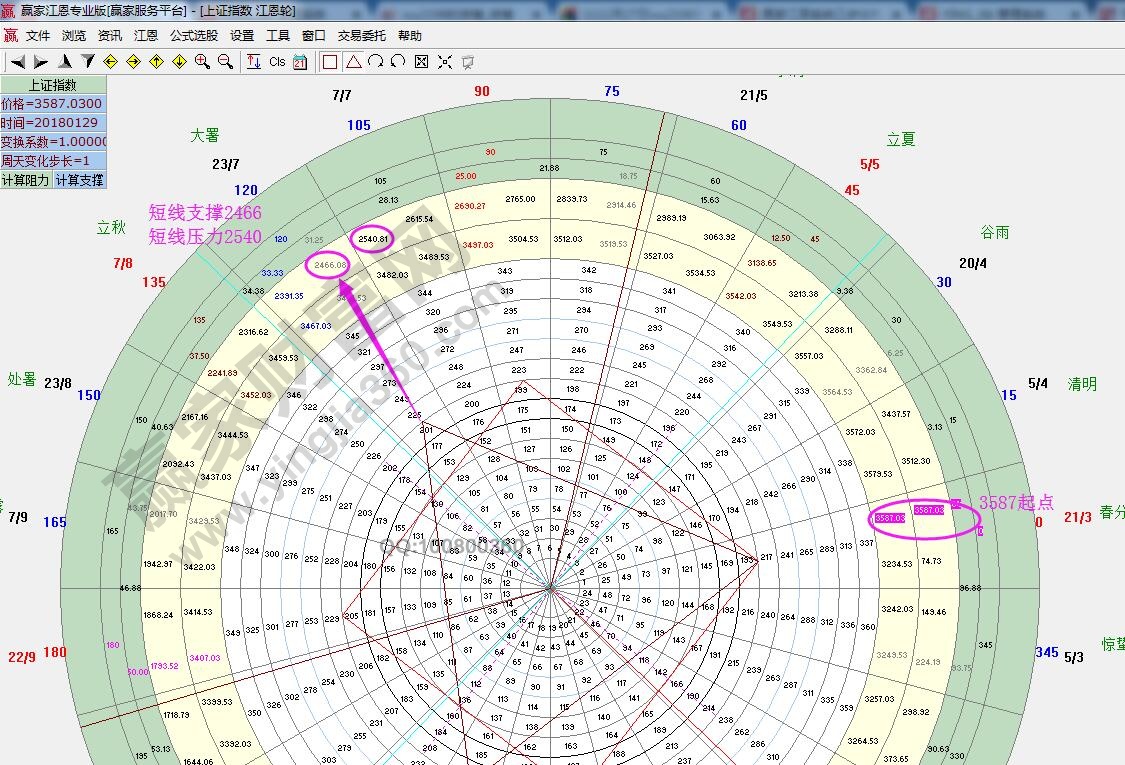1125x765 pixels.
Task: Open the calendar date icon
Action: click(300, 62)
